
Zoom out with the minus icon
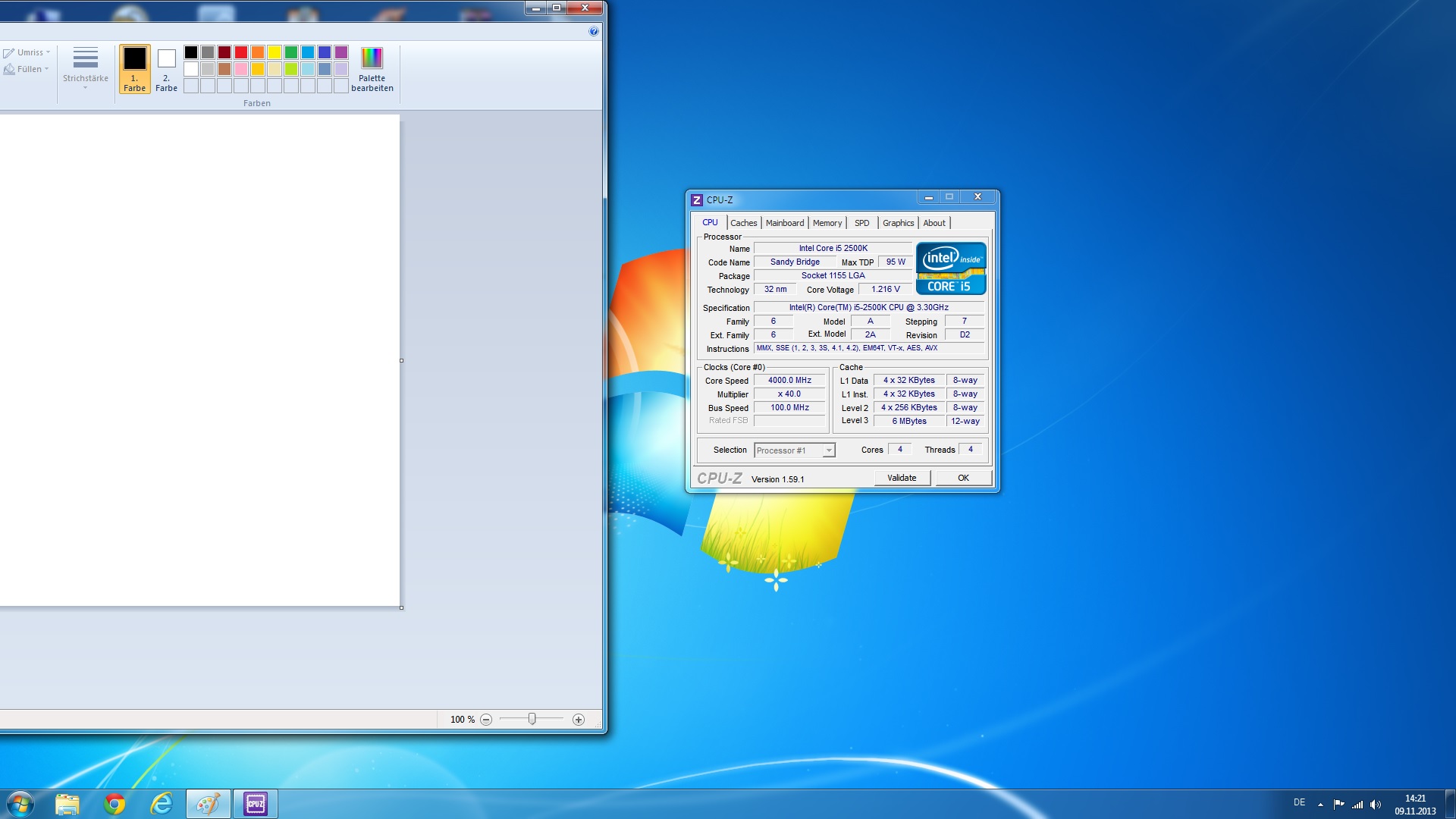(x=486, y=720)
